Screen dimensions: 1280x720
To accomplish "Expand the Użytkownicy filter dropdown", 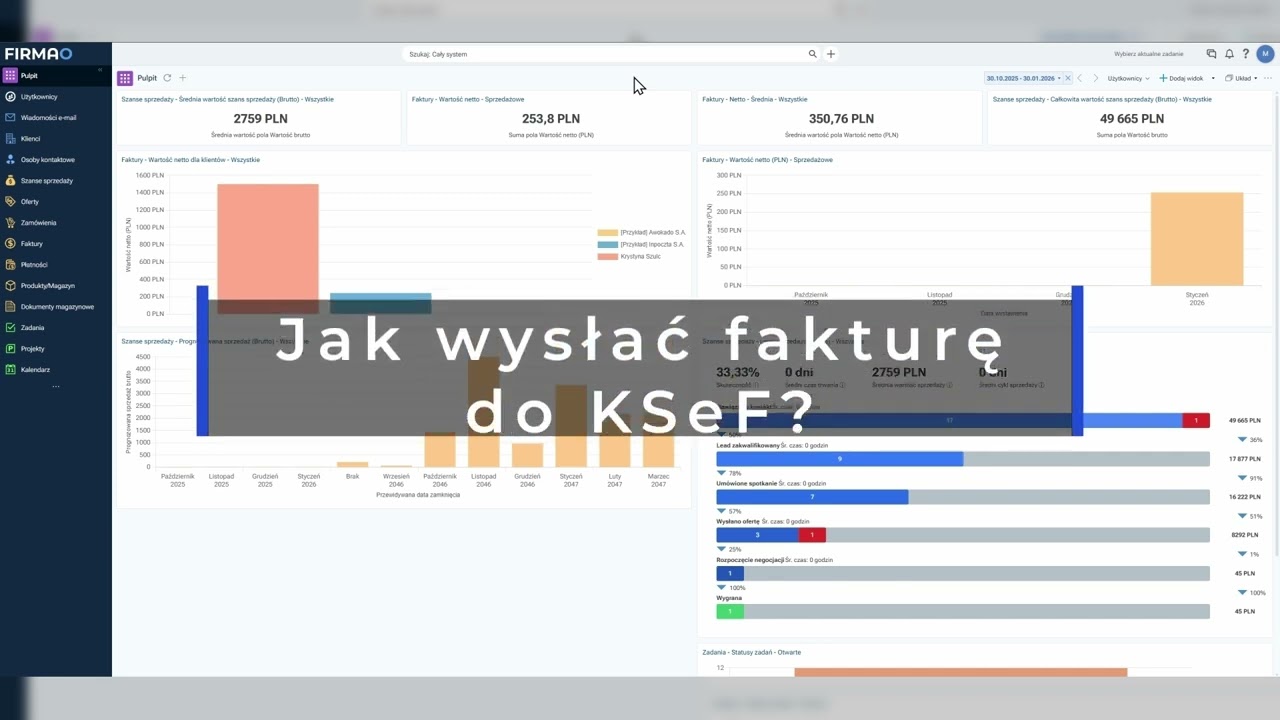I will pos(1129,78).
